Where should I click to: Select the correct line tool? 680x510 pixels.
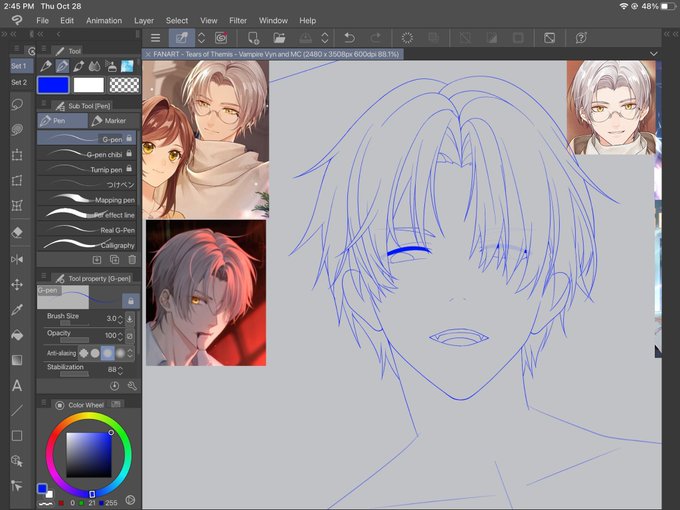(17, 486)
